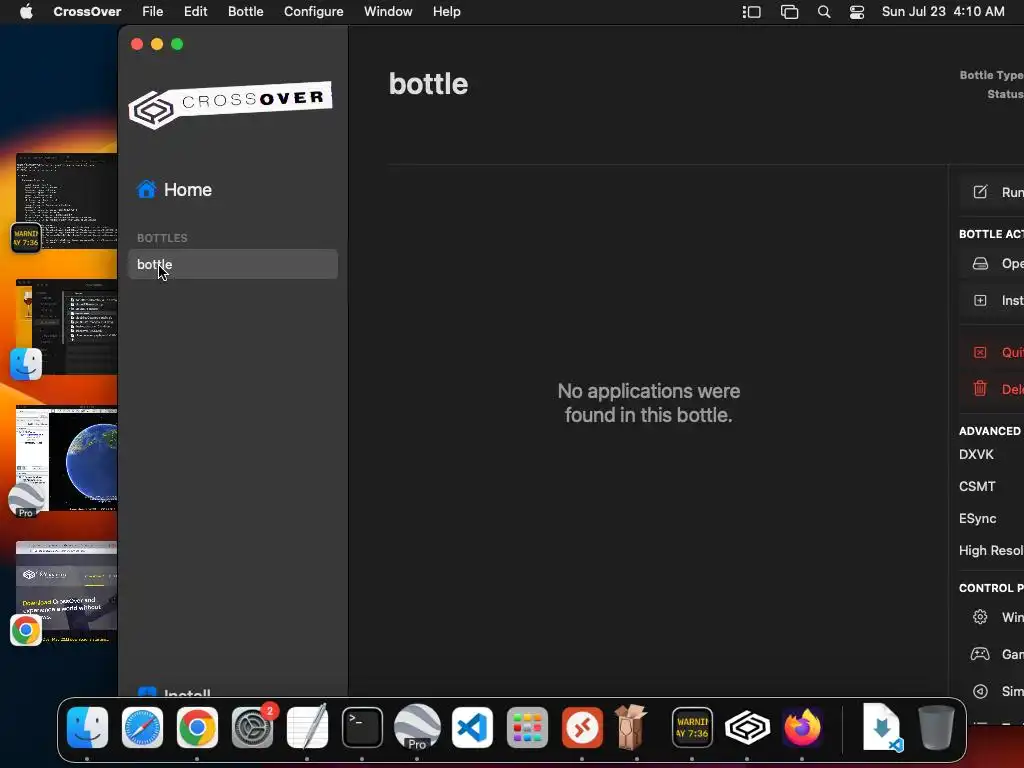Viewport: 1024px width, 768px height.
Task: Click the CrossOver icon in the Dock
Action: coord(747,728)
